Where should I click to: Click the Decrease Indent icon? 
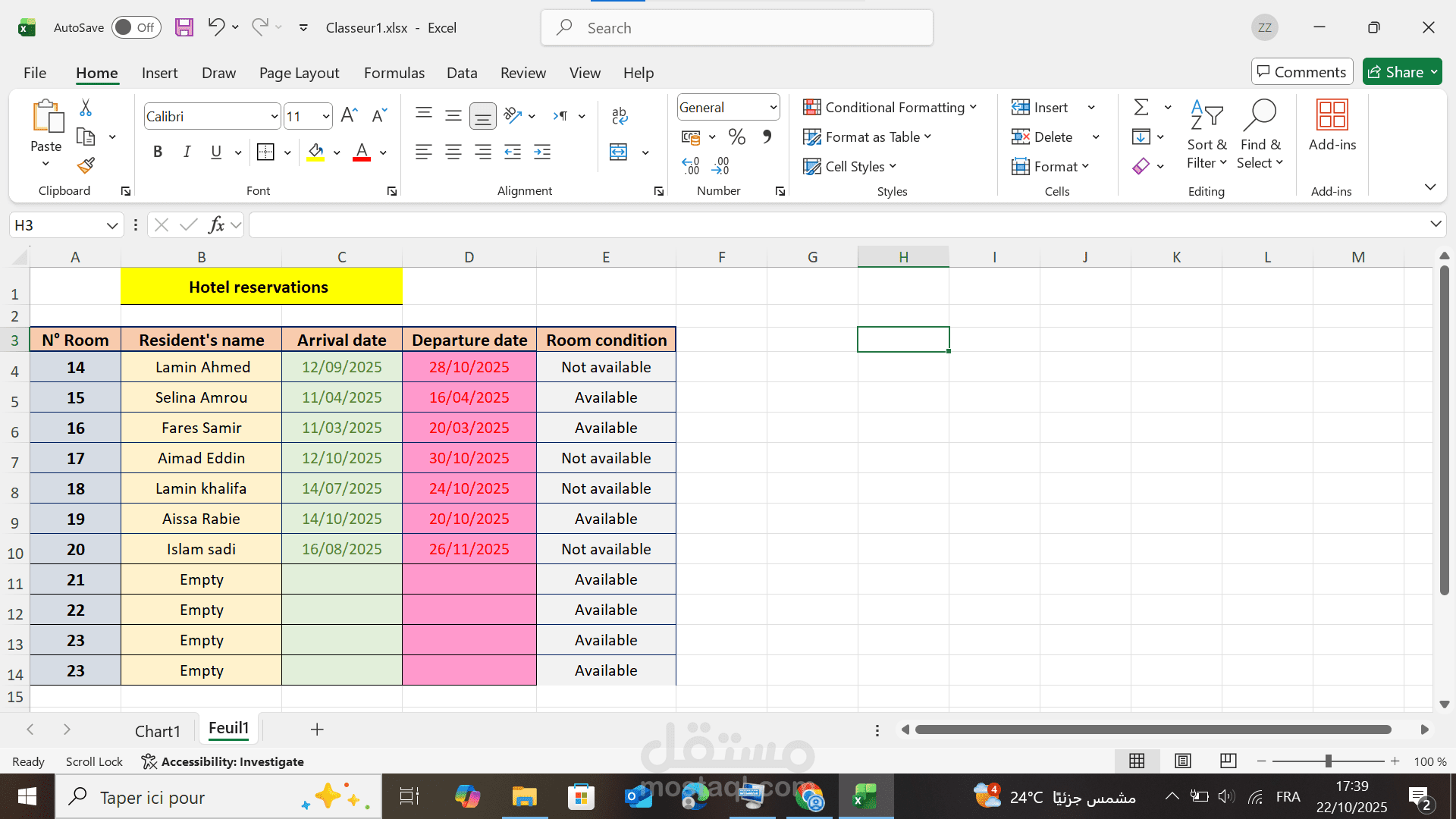click(x=513, y=152)
